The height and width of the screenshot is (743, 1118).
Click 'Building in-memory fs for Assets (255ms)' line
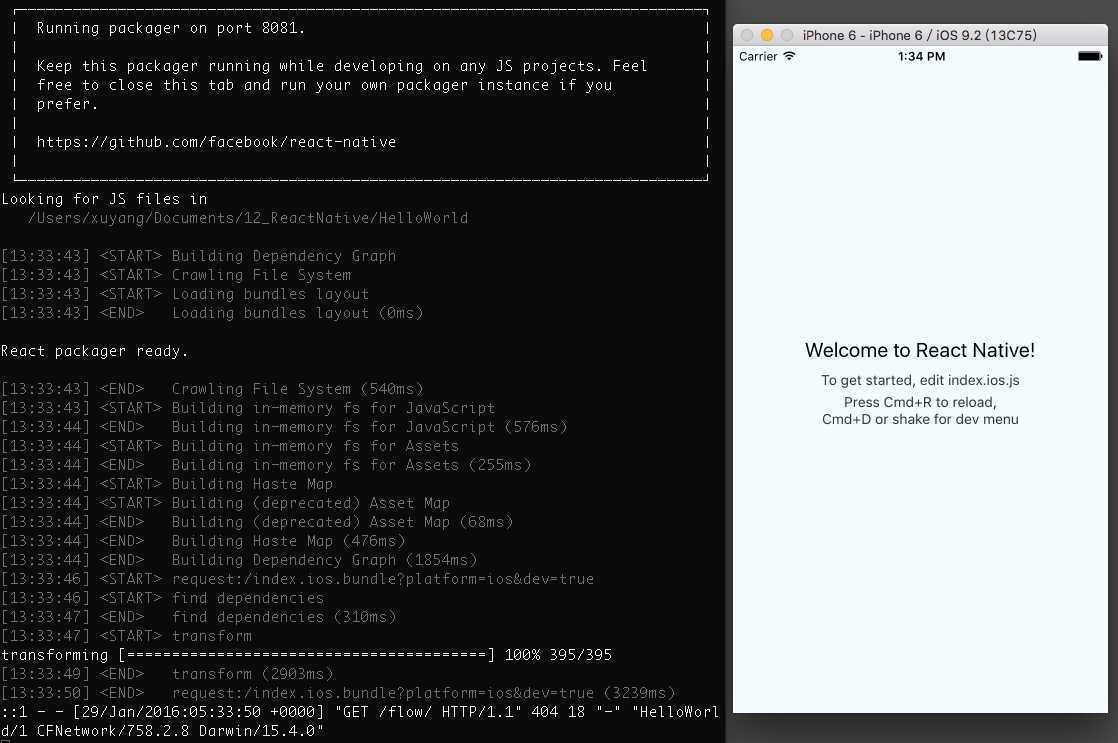(267, 465)
